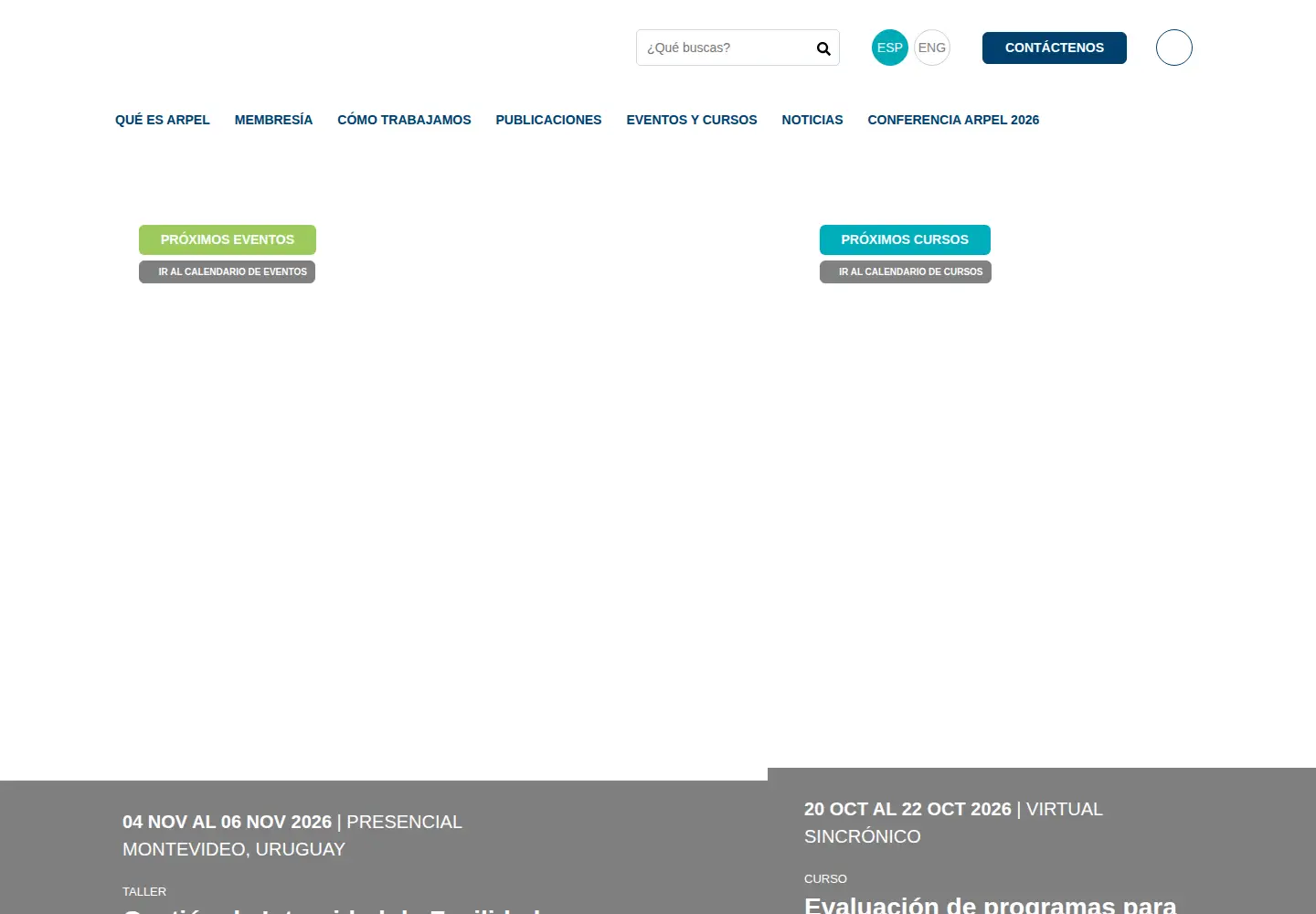Click IR AL CALENDARIO DE EVENTOS
Image resolution: width=1316 pixels, height=914 pixels.
(x=227, y=271)
